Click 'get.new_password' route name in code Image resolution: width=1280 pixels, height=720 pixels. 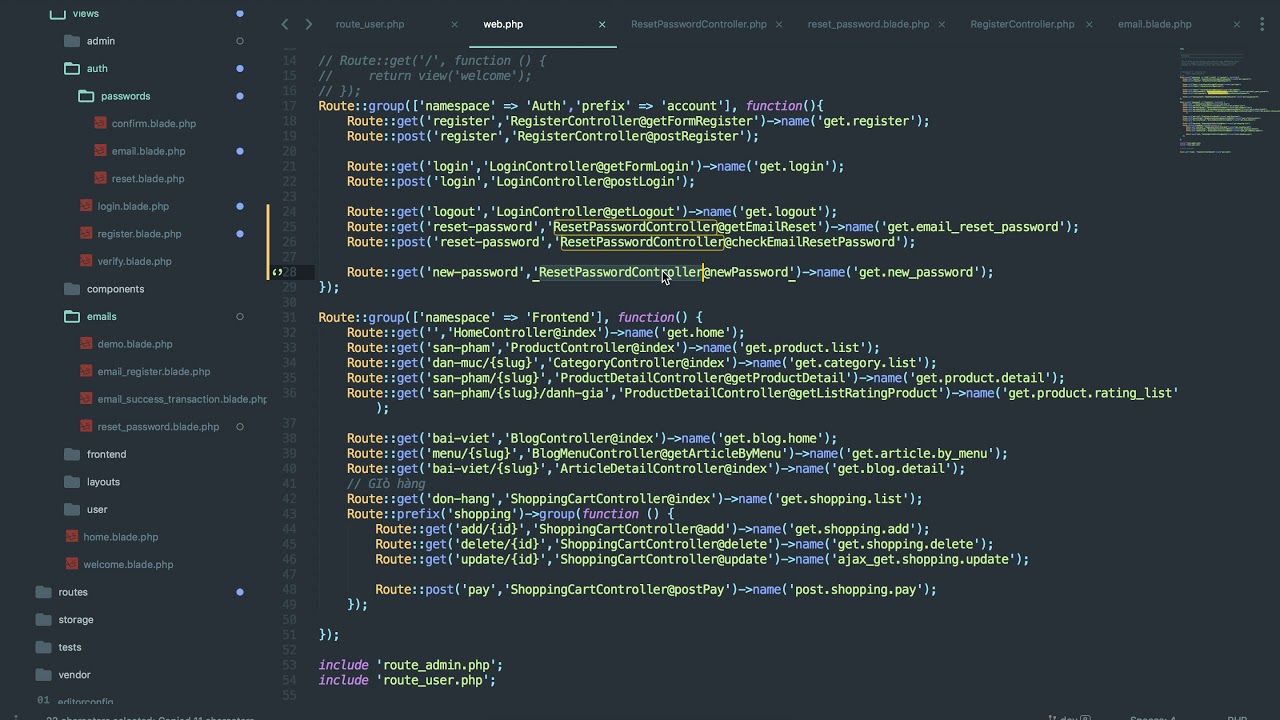(x=916, y=272)
